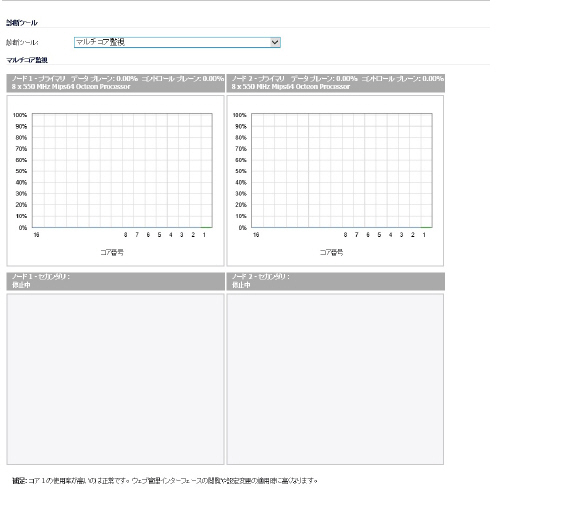Click the コア番号 label under ノード 1 chart
Screen dimensions: 576x506
click(112, 252)
